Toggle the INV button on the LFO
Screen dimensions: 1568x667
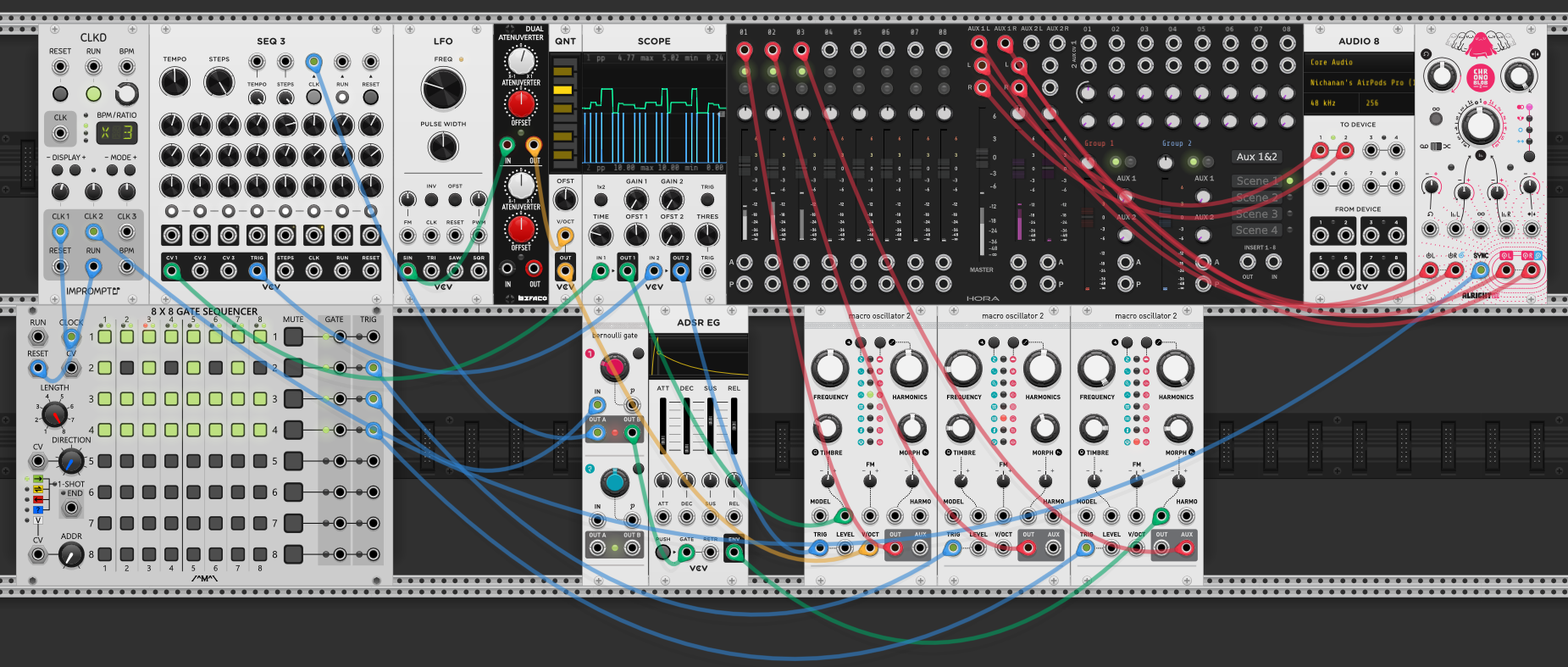(x=431, y=200)
